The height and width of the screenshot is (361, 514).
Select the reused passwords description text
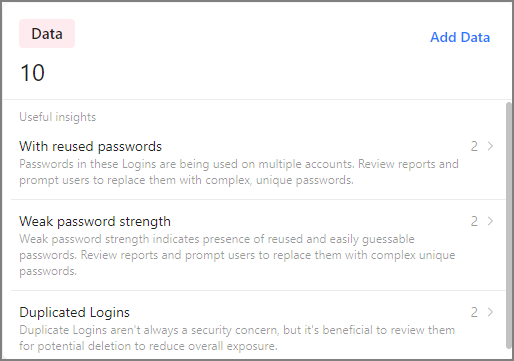tap(239, 172)
